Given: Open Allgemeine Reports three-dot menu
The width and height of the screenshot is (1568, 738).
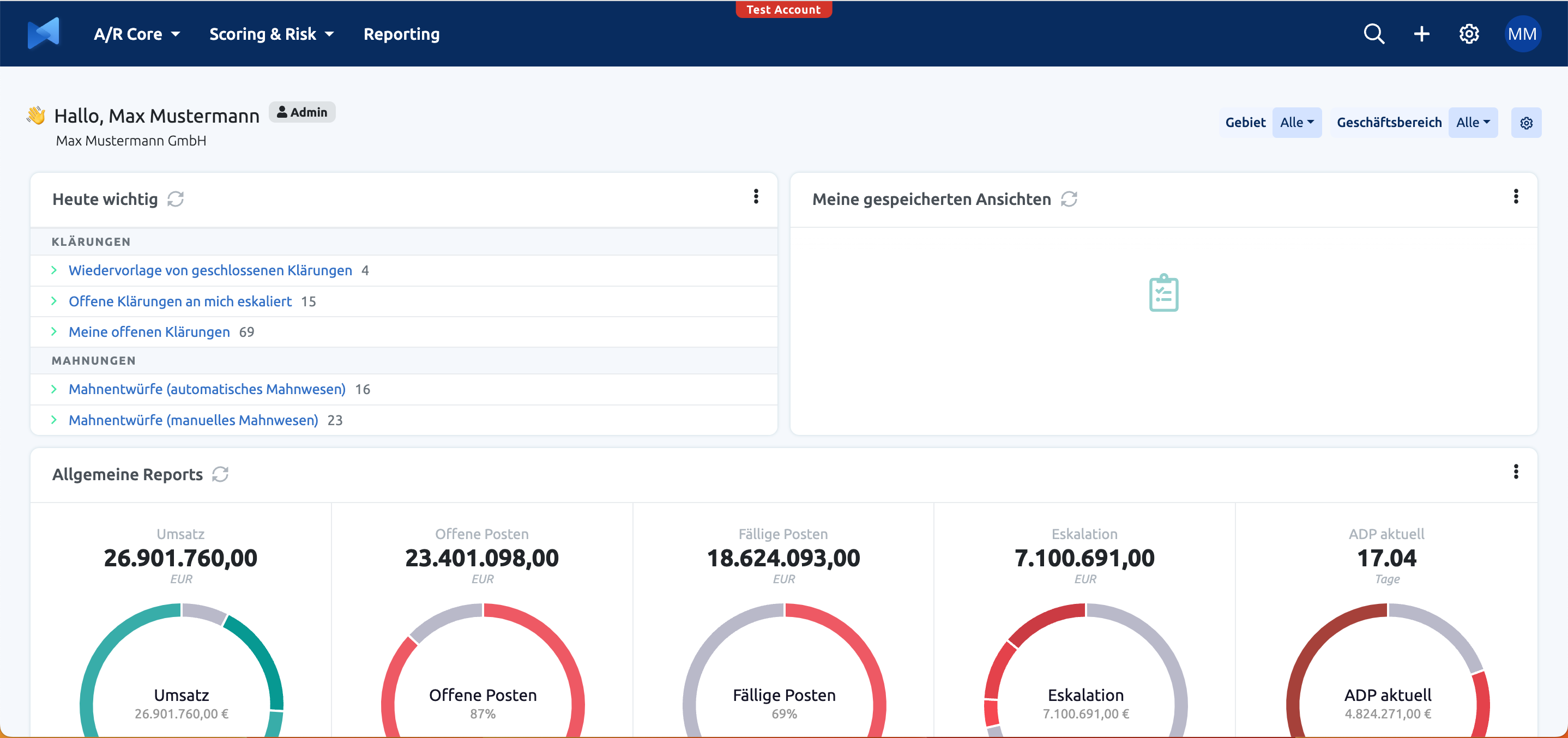Looking at the screenshot, I should pyautogui.click(x=1516, y=471).
